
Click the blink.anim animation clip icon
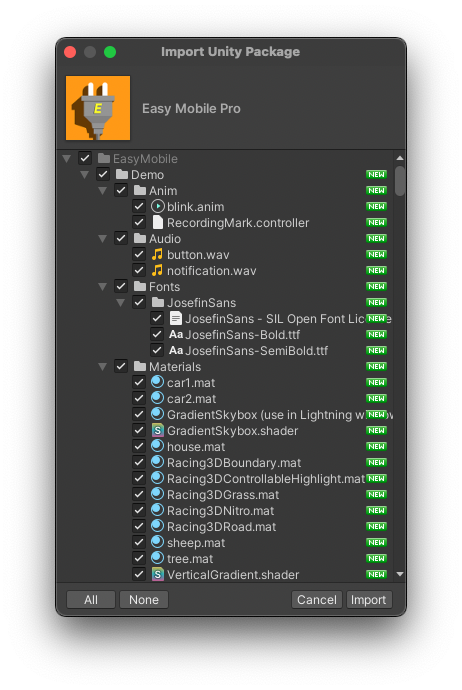pos(158,206)
